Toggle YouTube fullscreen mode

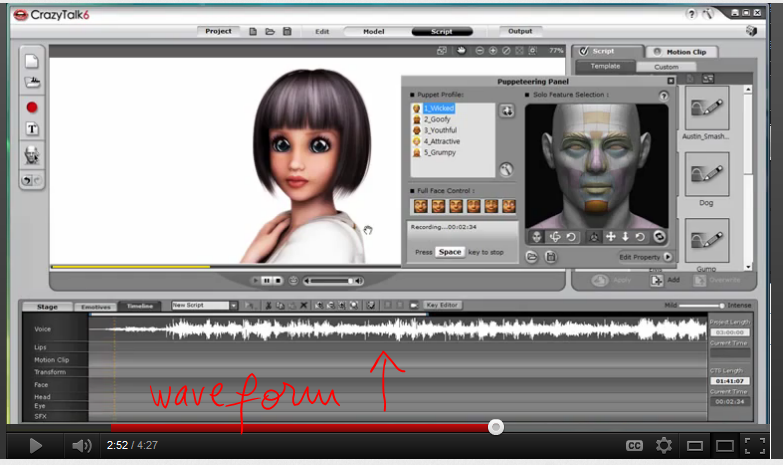756,445
